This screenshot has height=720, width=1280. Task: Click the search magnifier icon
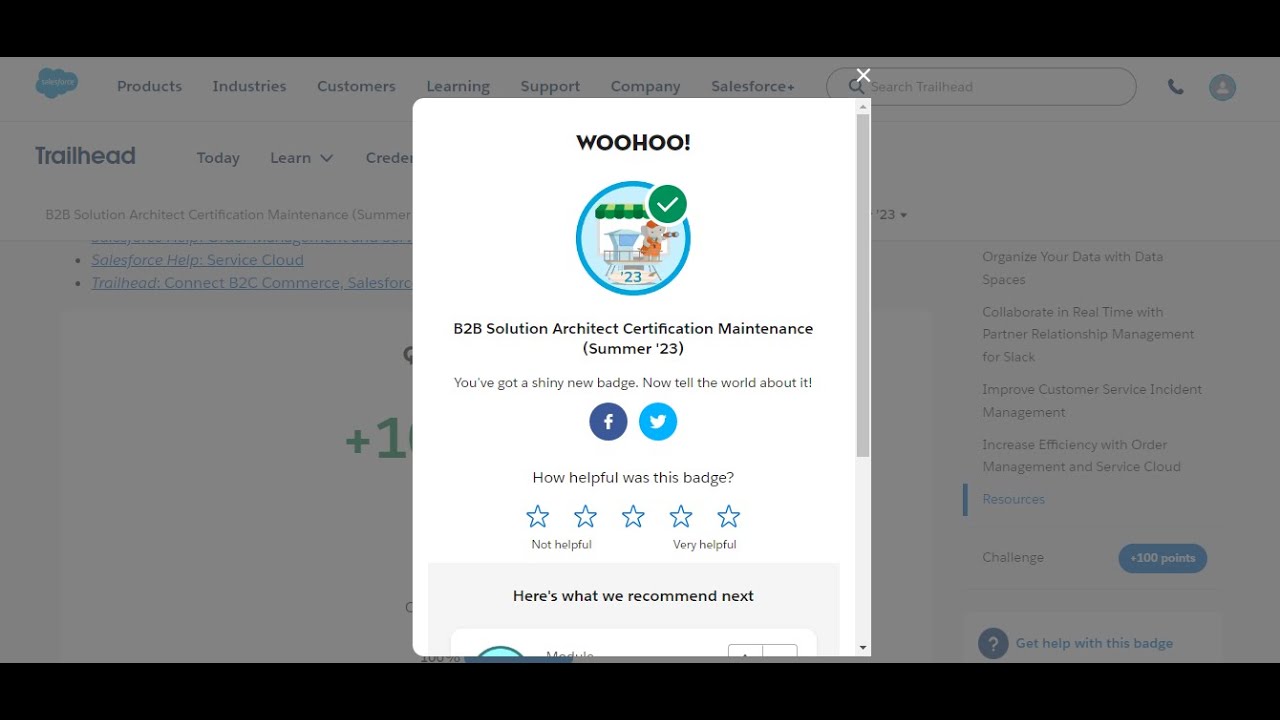(x=856, y=86)
